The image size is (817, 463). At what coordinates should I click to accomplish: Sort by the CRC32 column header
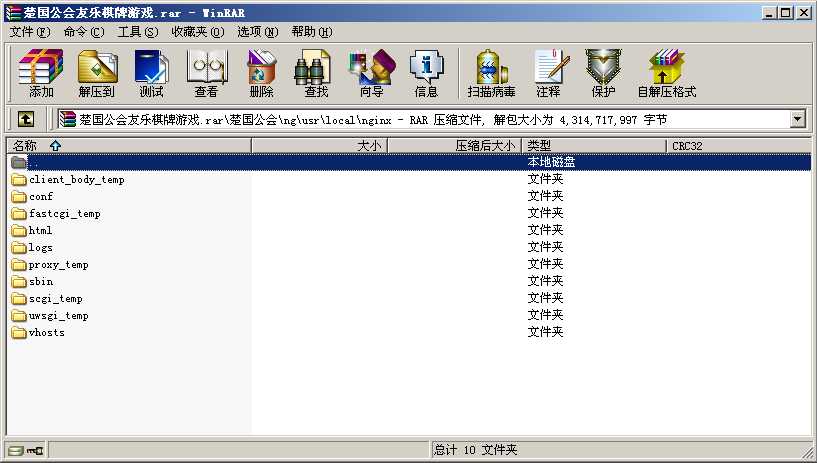[739, 146]
